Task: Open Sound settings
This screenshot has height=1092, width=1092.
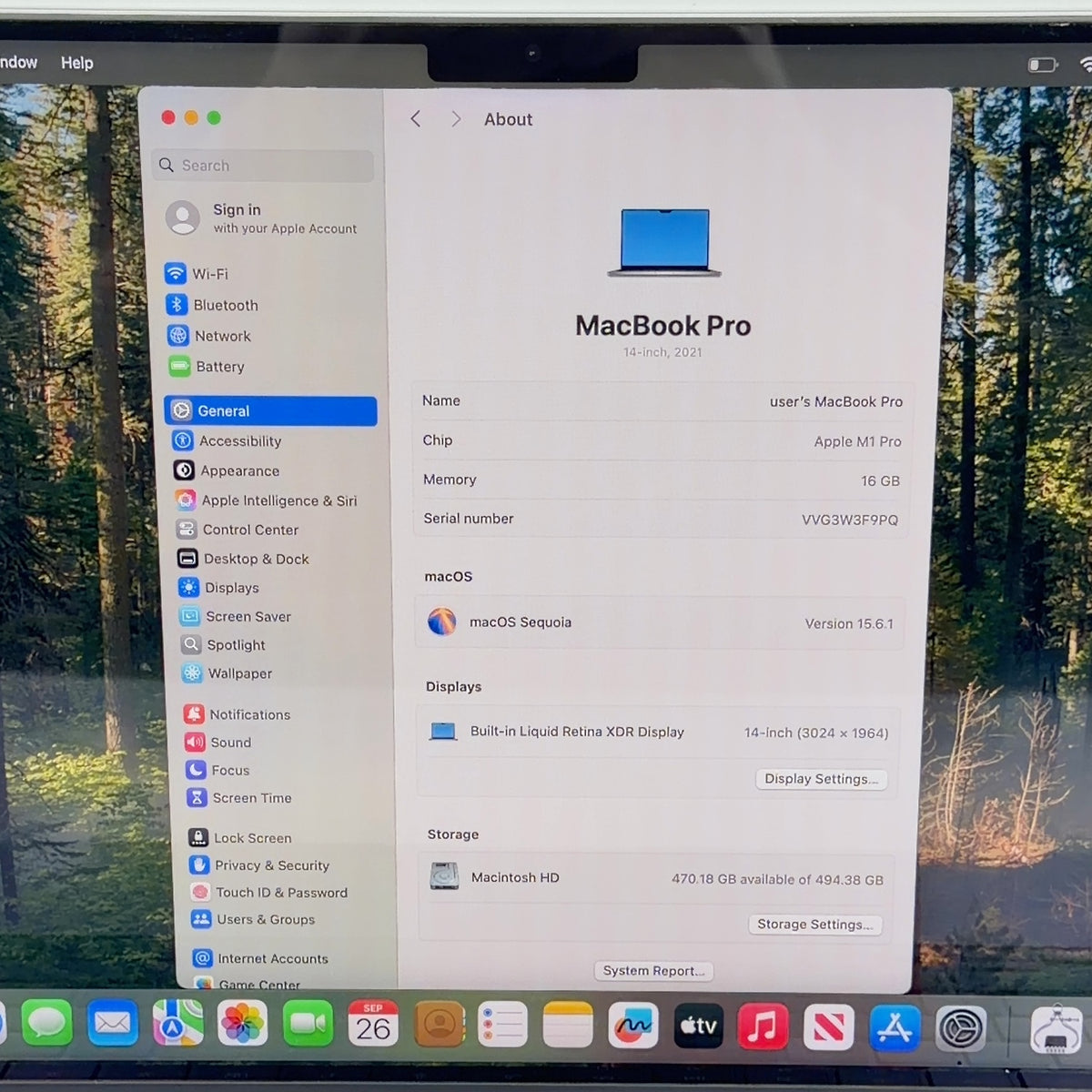Action: [218, 743]
